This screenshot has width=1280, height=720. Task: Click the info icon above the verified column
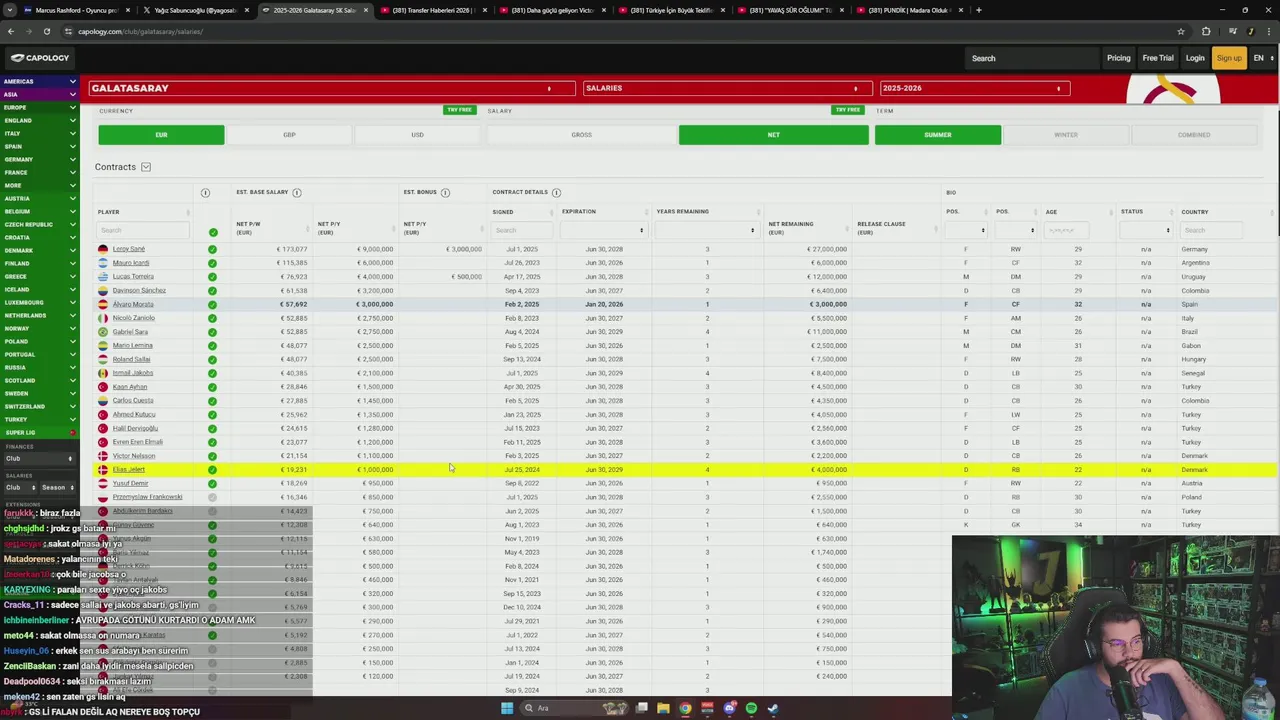[x=205, y=192]
